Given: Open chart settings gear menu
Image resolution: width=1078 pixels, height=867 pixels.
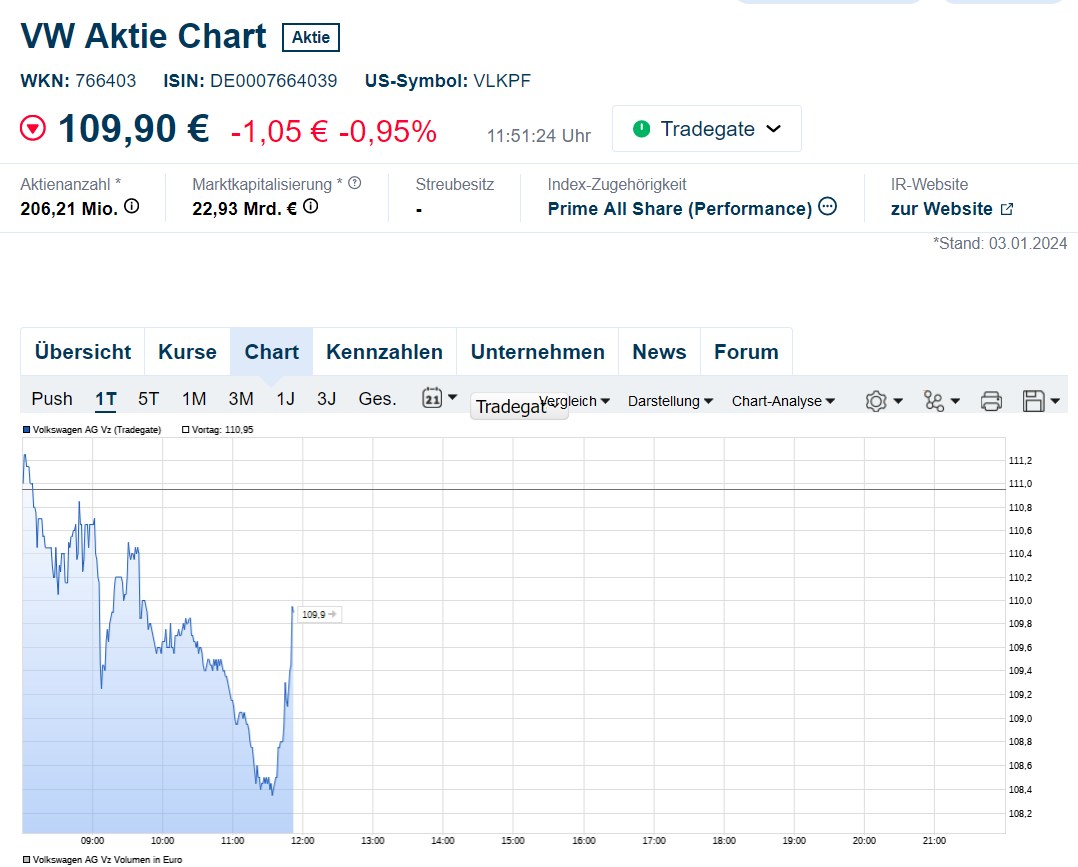Looking at the screenshot, I should 883,401.
